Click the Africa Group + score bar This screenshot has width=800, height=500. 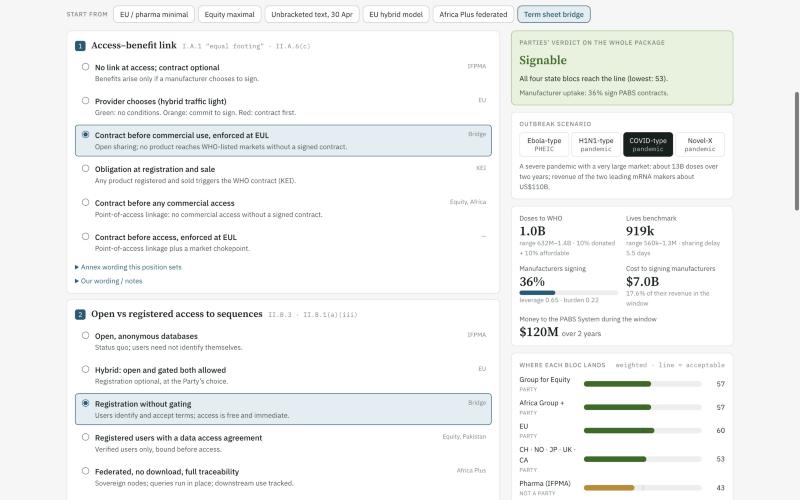click(642, 407)
